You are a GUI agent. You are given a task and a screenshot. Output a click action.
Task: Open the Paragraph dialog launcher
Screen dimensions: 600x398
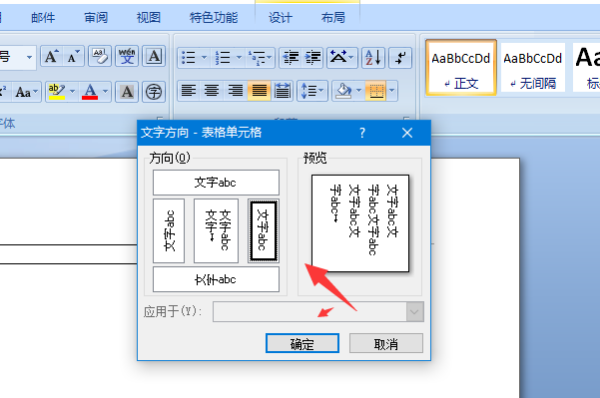406,119
